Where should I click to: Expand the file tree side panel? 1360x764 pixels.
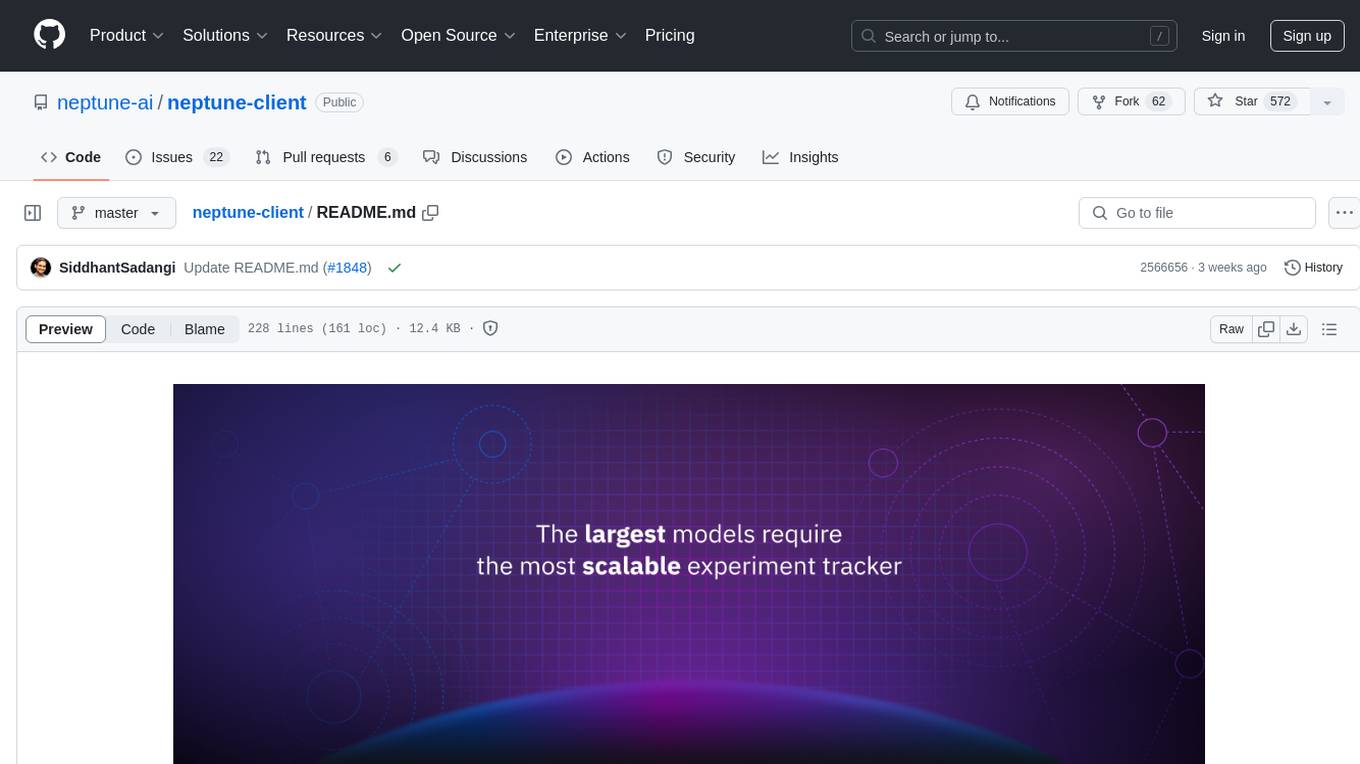pos(33,213)
